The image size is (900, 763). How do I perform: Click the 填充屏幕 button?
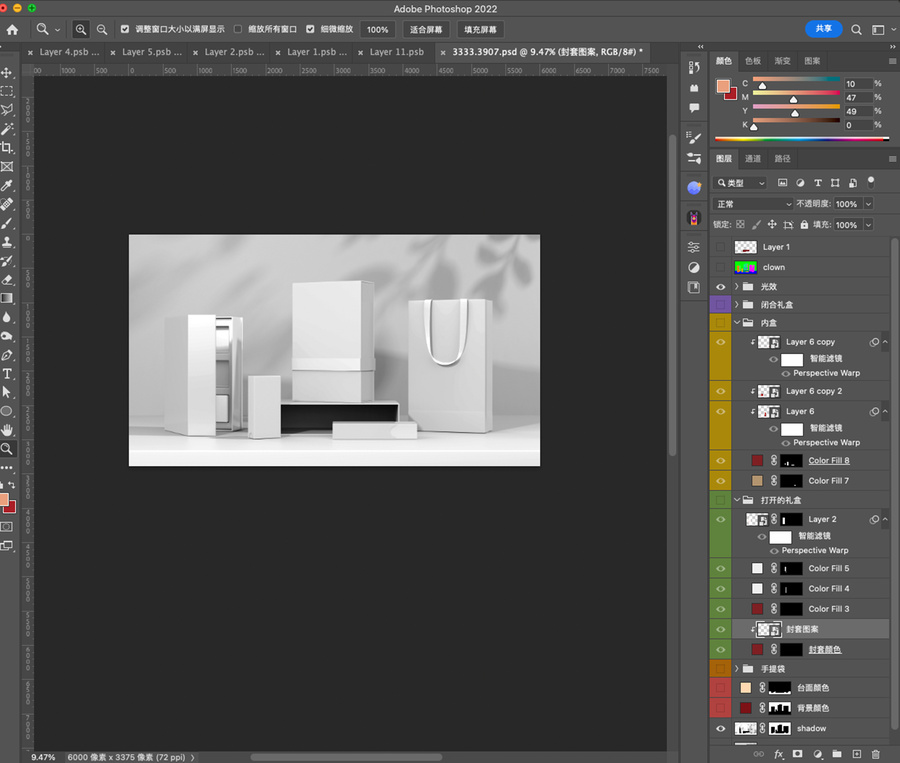point(480,29)
